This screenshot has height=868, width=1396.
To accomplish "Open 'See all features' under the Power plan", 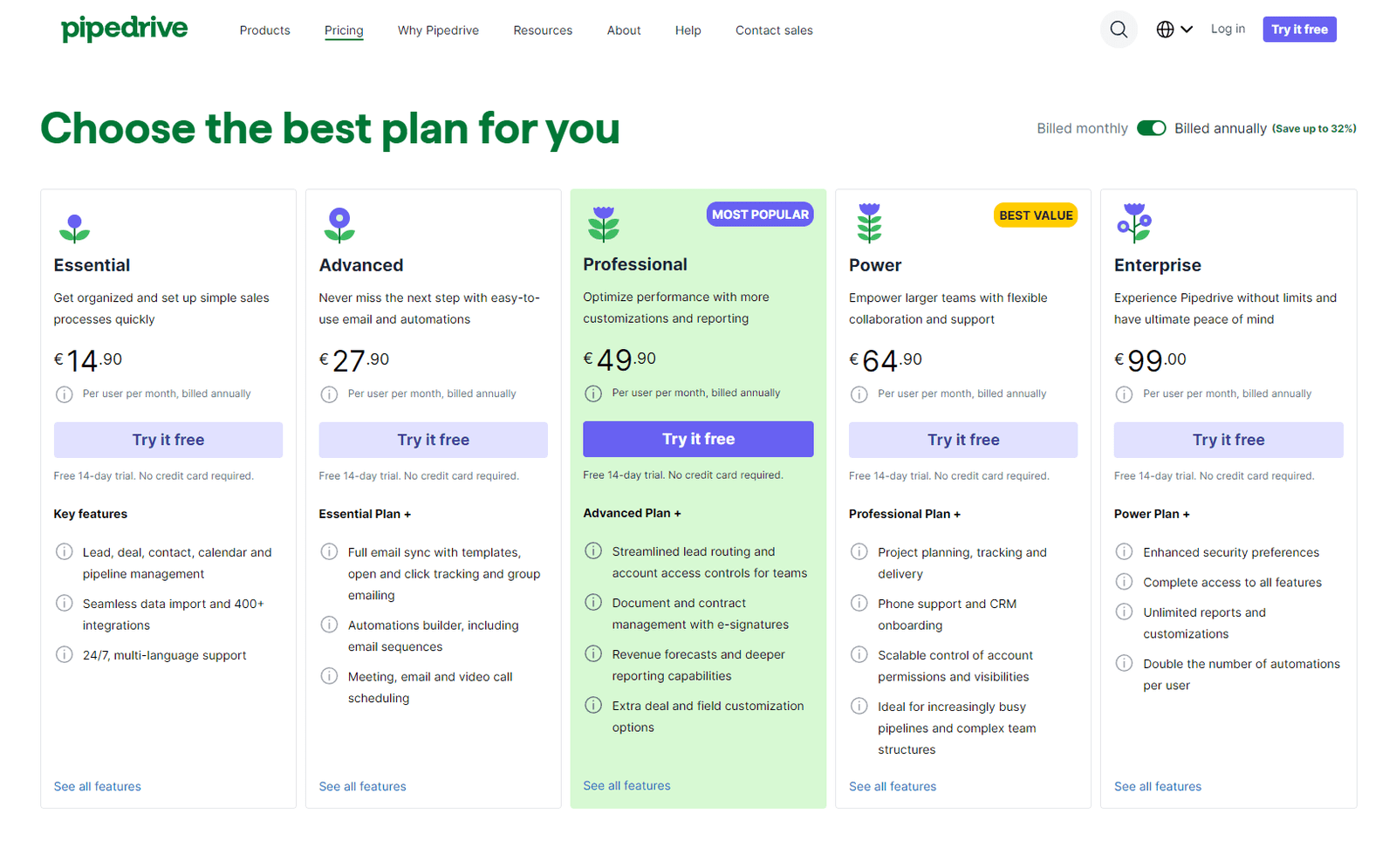I will click(x=892, y=786).
